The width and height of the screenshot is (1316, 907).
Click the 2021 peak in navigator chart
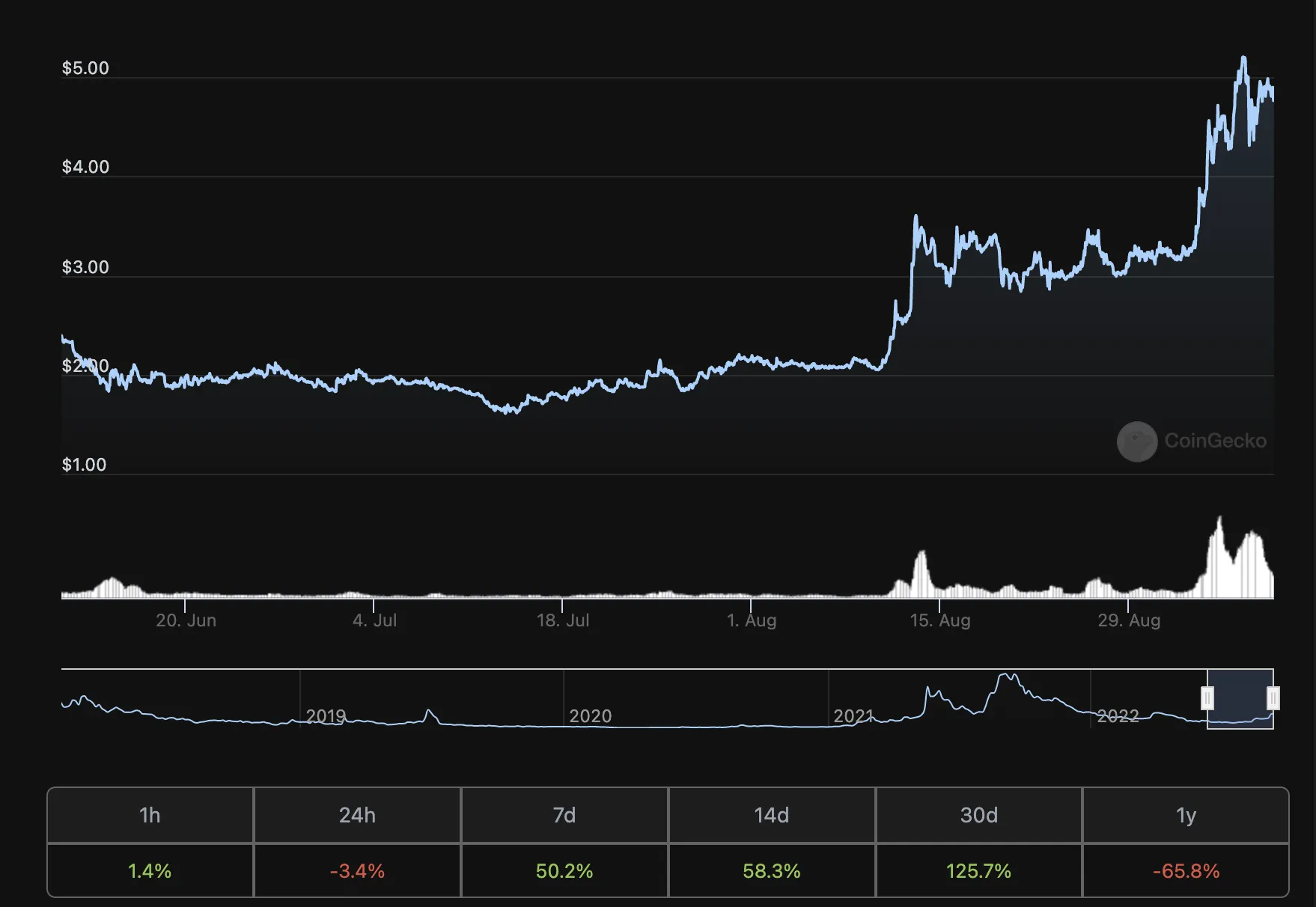click(1008, 677)
